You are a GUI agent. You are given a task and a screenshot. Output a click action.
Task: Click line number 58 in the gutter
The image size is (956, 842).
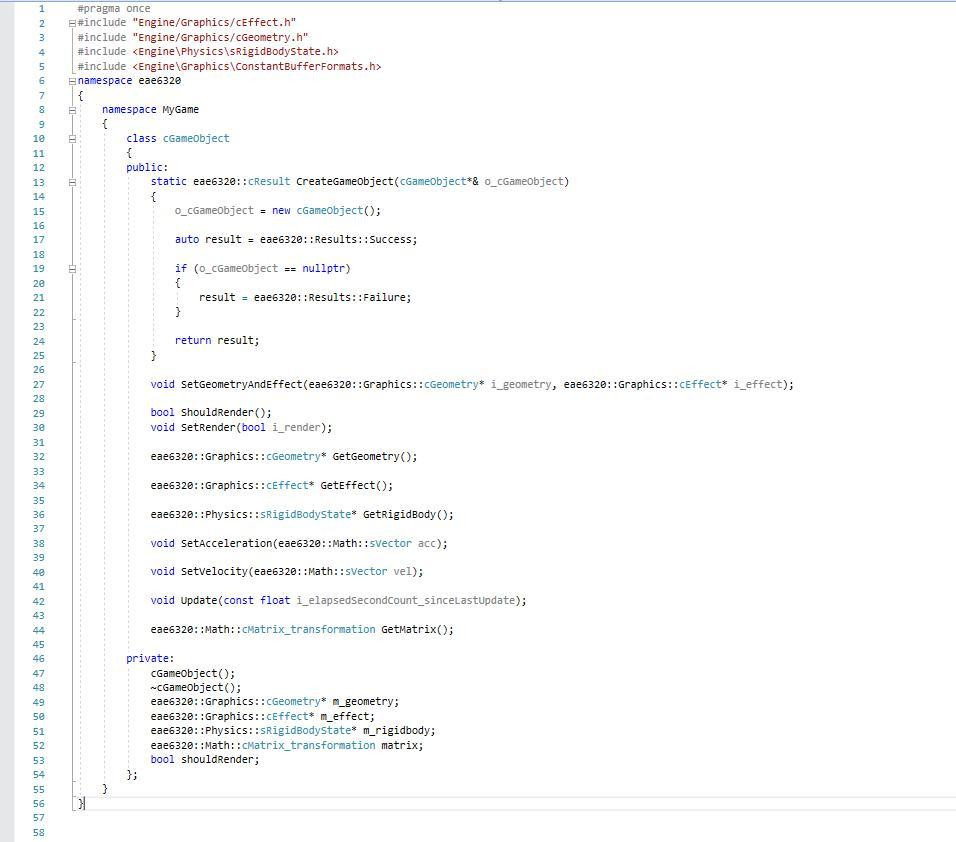coord(38,833)
